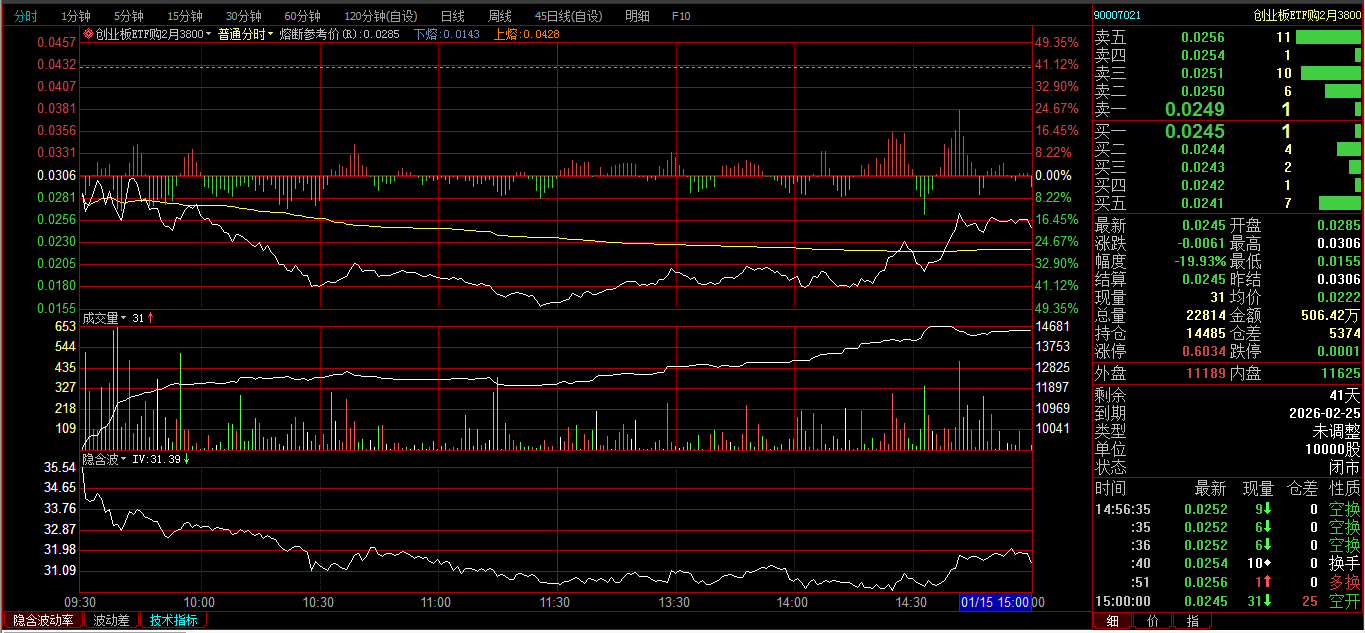Click the IV:31.39 implied volatility readout

click(156, 459)
